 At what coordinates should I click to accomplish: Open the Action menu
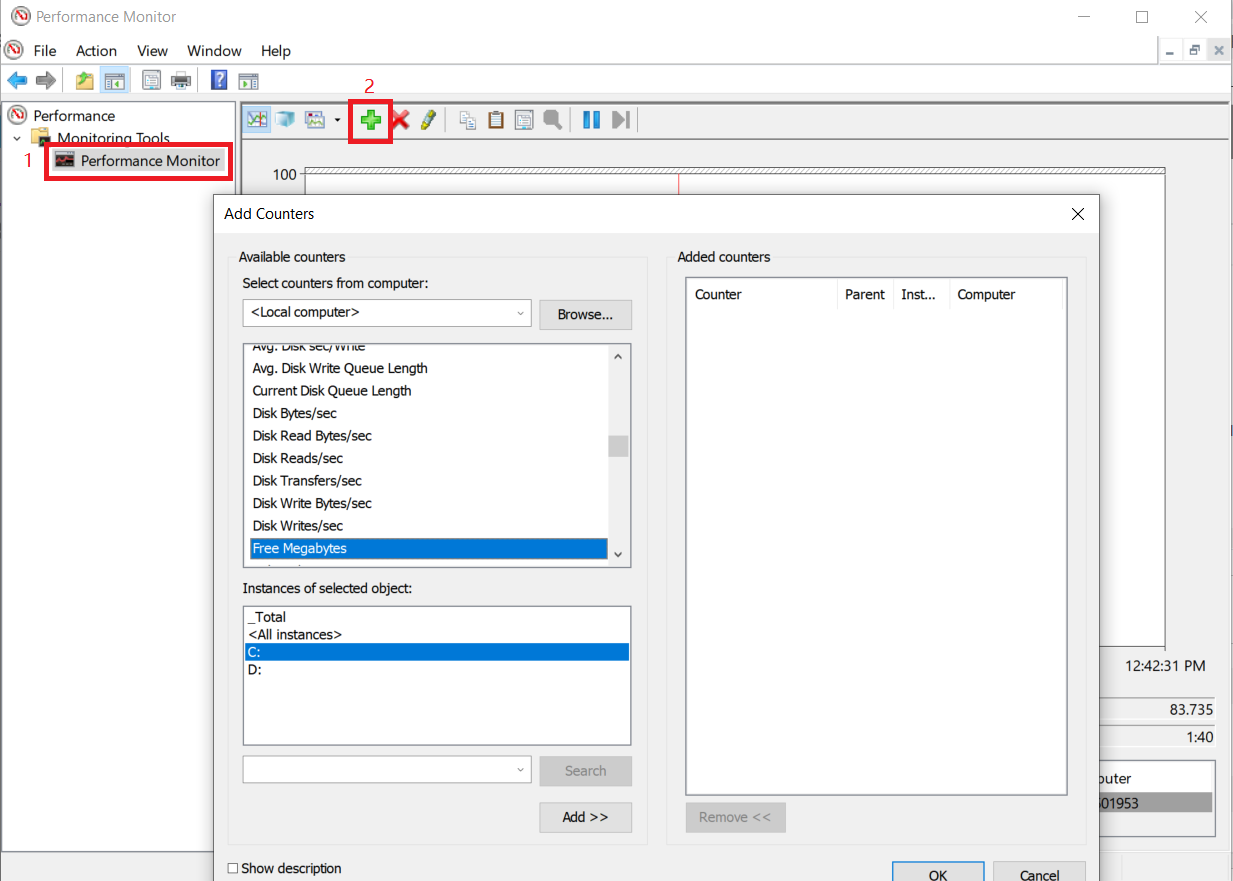coord(96,50)
